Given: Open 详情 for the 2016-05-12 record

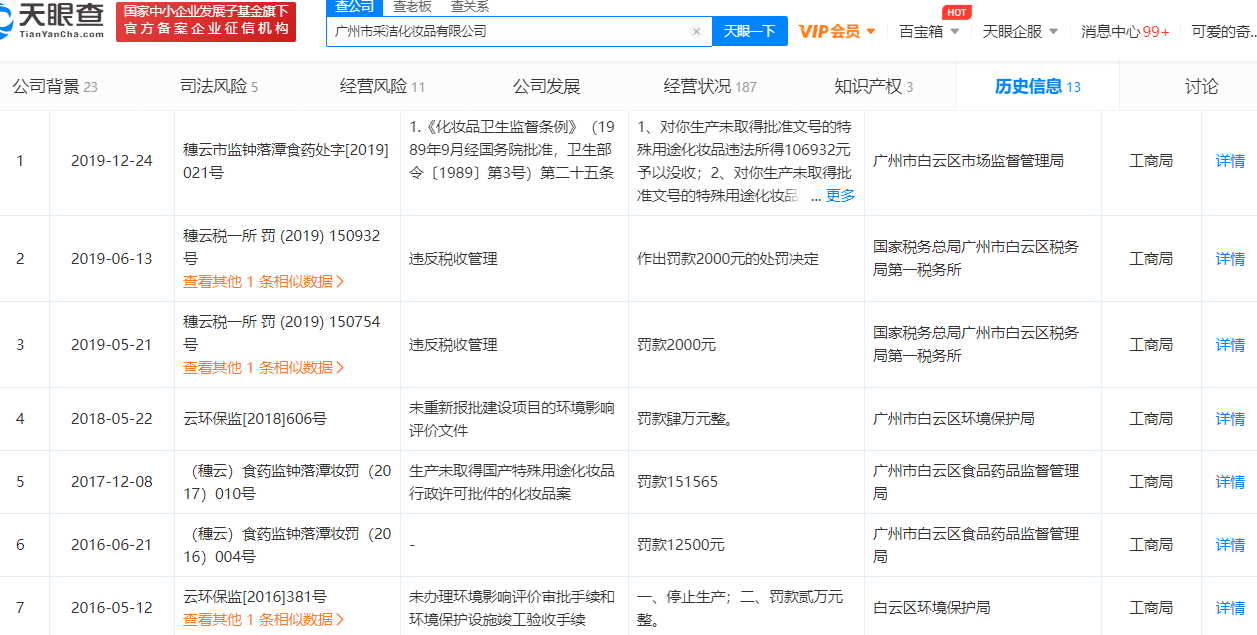Looking at the screenshot, I should tap(1230, 608).
